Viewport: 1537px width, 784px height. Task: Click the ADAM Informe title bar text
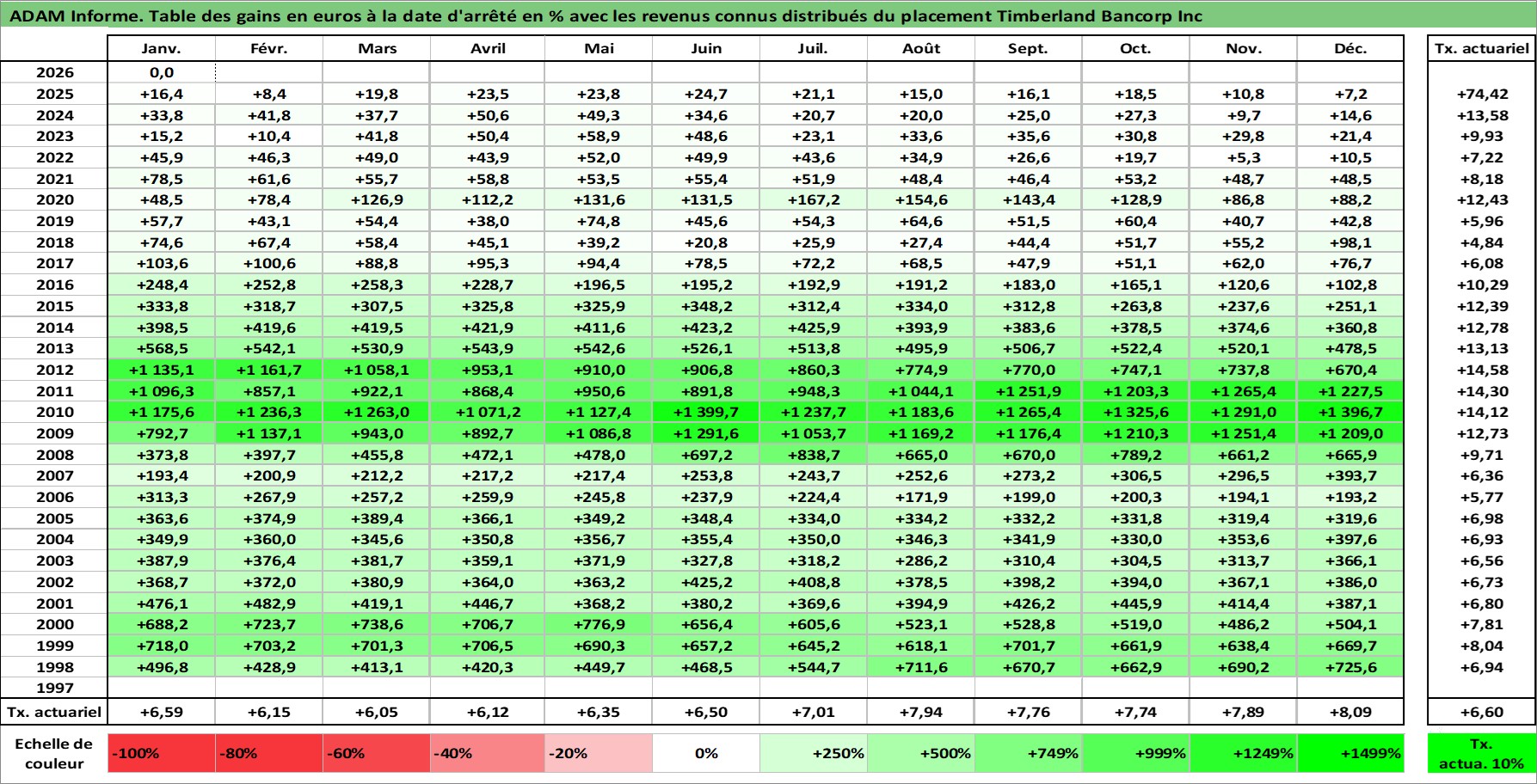coord(606,15)
